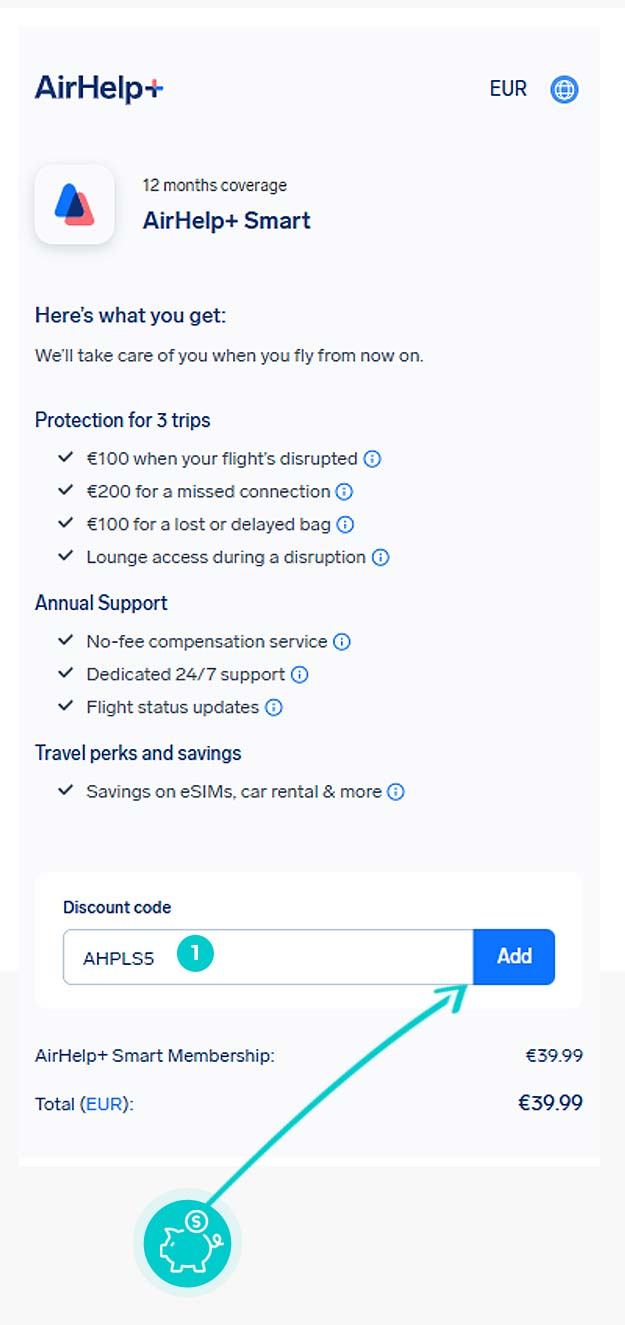The image size is (625, 1325).
Task: Show info for €200 missed connection
Action: (x=344, y=492)
